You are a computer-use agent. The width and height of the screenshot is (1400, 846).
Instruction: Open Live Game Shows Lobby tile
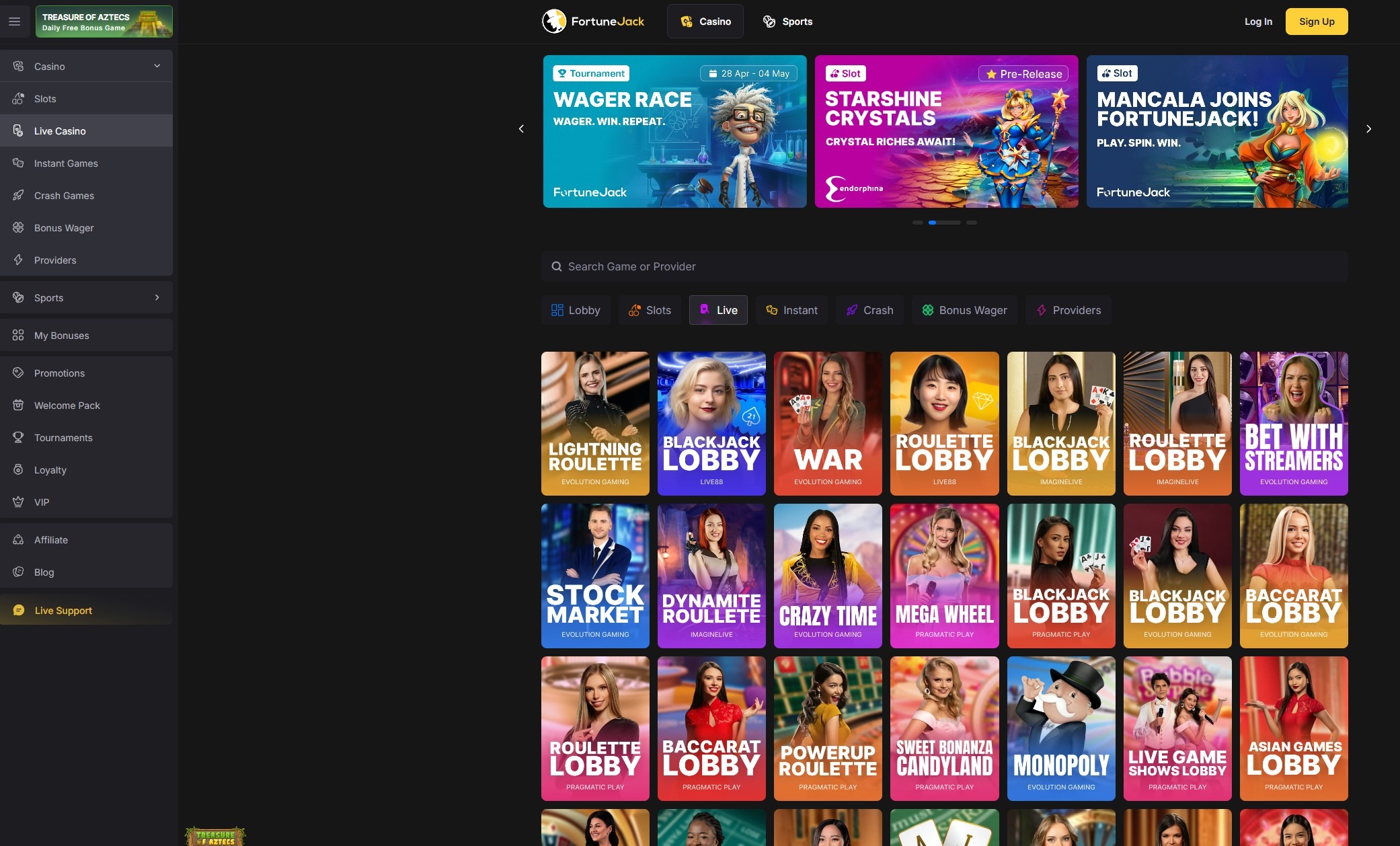[x=1177, y=729]
